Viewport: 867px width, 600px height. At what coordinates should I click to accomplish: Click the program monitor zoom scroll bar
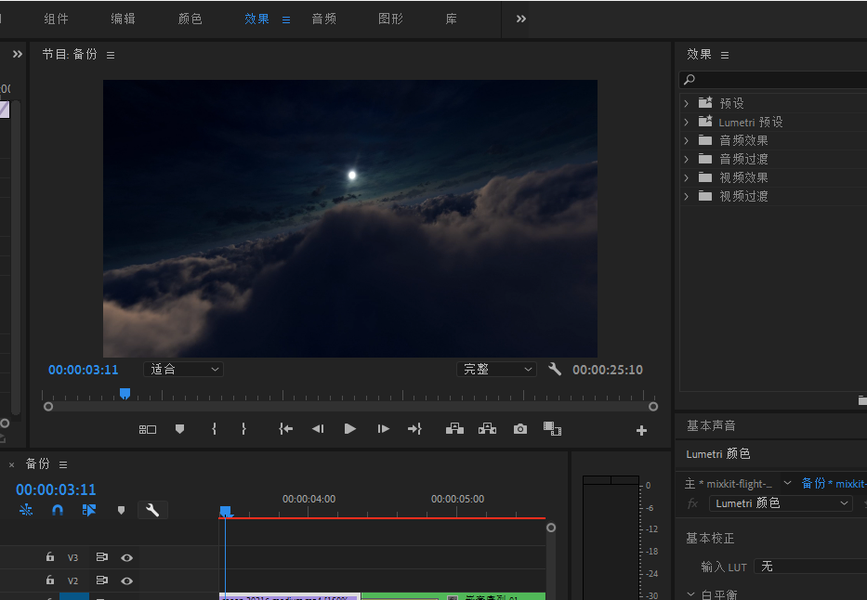(x=351, y=406)
